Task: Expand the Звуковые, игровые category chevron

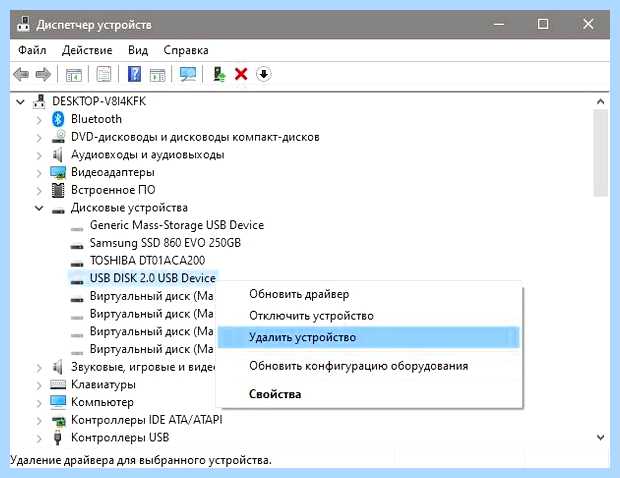Action: [39, 368]
